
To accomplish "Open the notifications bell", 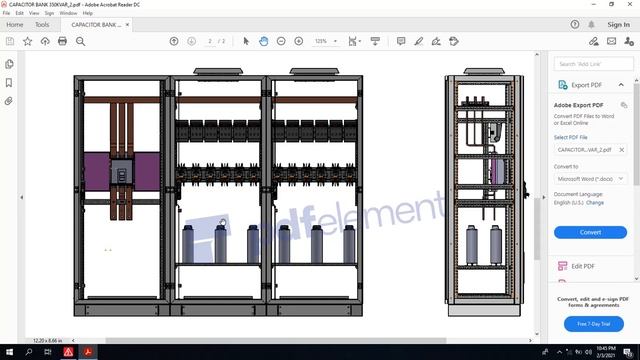I will (x=591, y=24).
